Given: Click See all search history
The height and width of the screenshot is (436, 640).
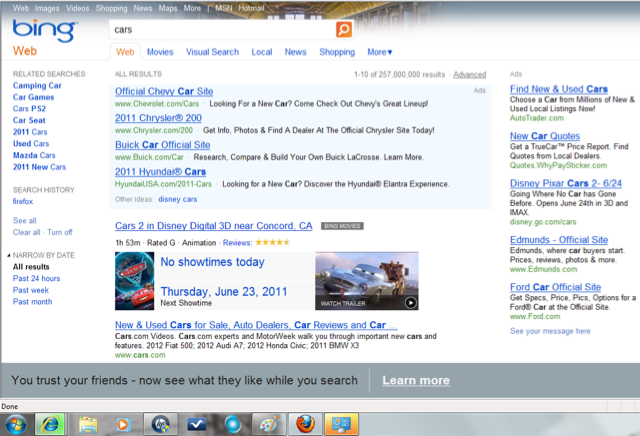Looking at the screenshot, I should point(24,220).
